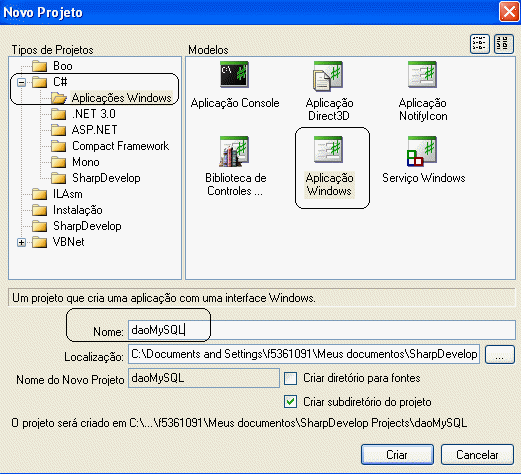Expand the VBNet project types node

[21, 242]
